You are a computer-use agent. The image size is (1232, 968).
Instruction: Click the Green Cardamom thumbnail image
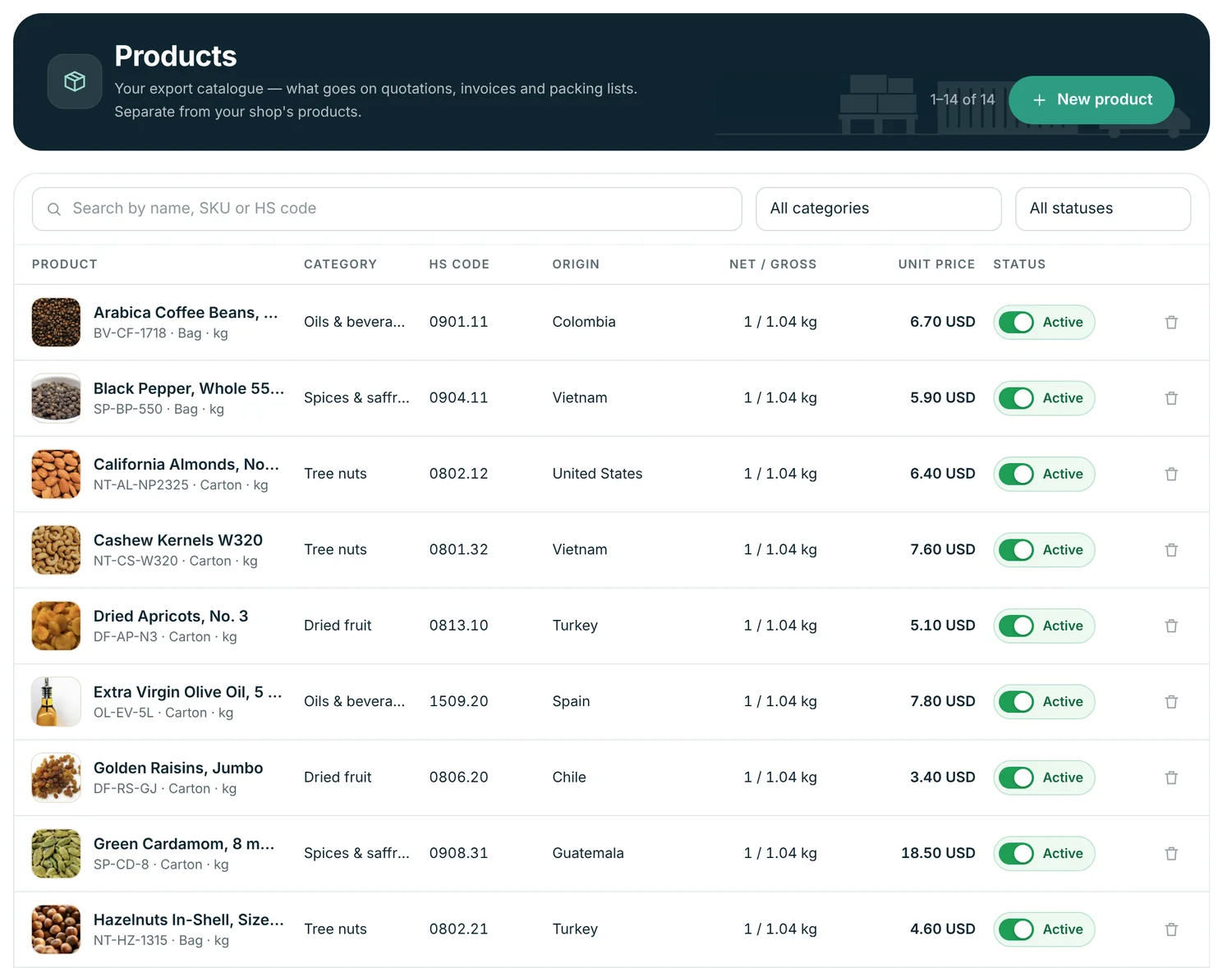point(56,854)
